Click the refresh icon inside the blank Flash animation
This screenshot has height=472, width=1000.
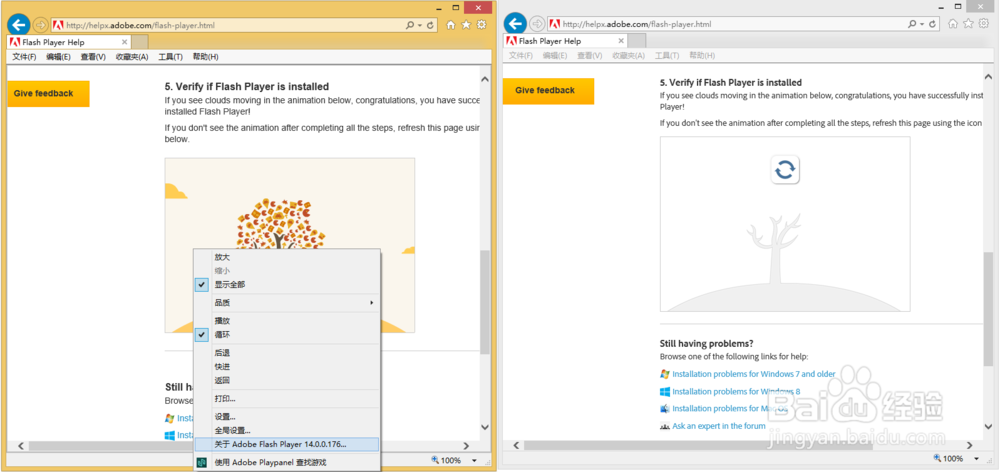point(785,169)
